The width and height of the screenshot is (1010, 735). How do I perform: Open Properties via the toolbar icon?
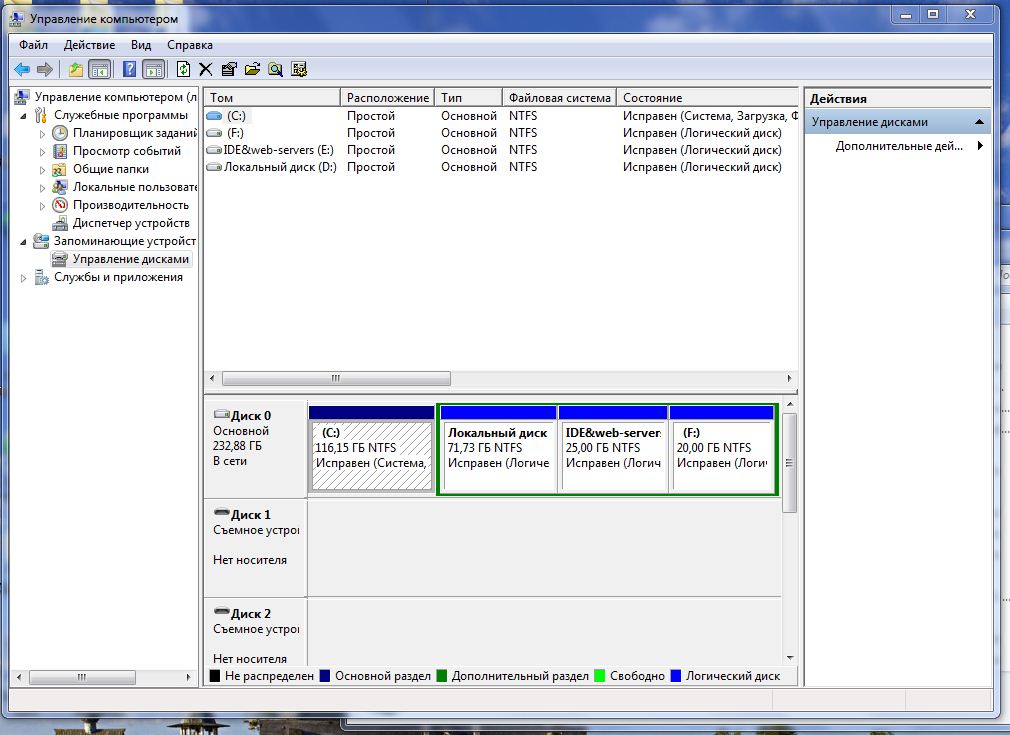pyautogui.click(x=229, y=69)
